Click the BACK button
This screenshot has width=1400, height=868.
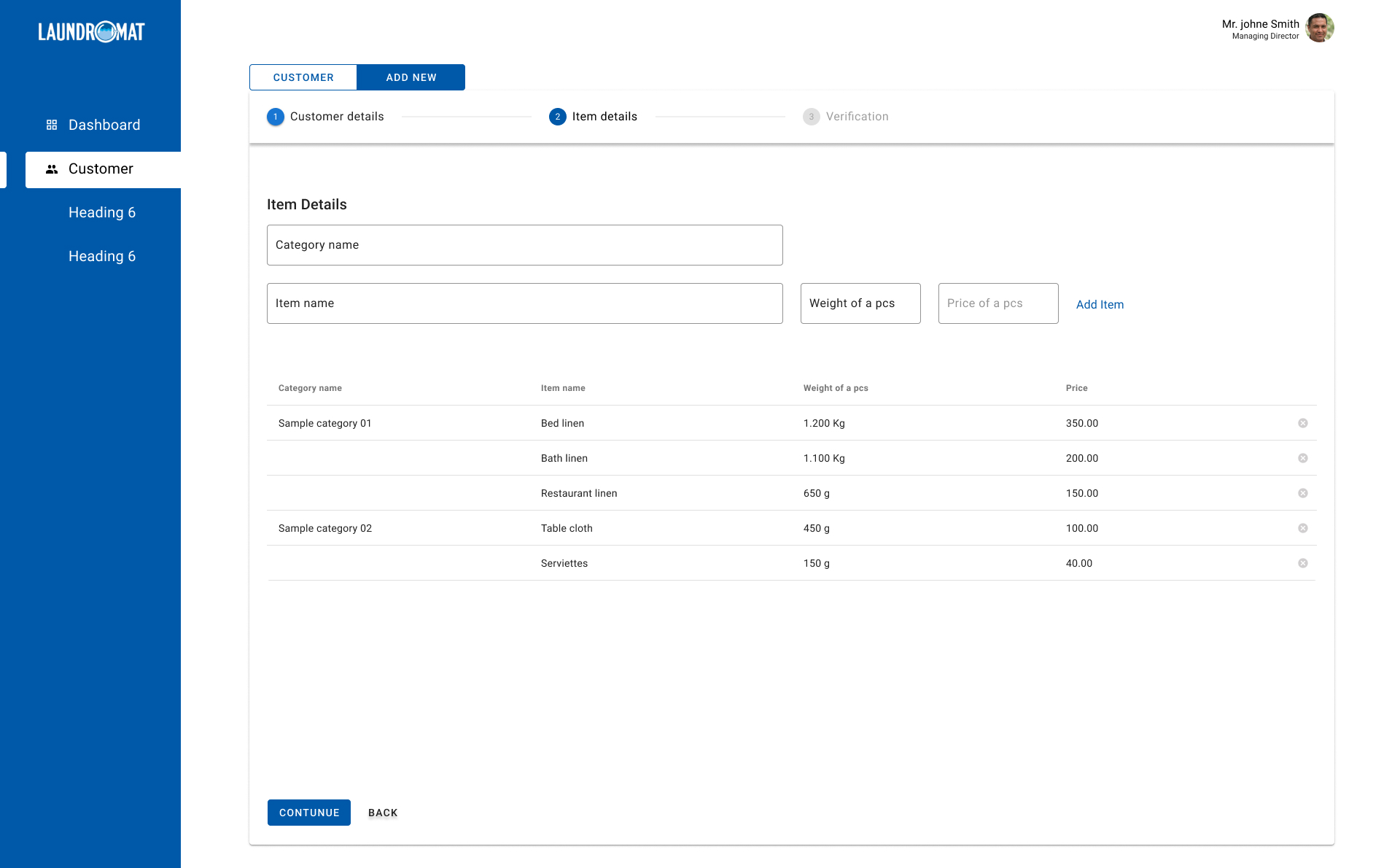[383, 813]
